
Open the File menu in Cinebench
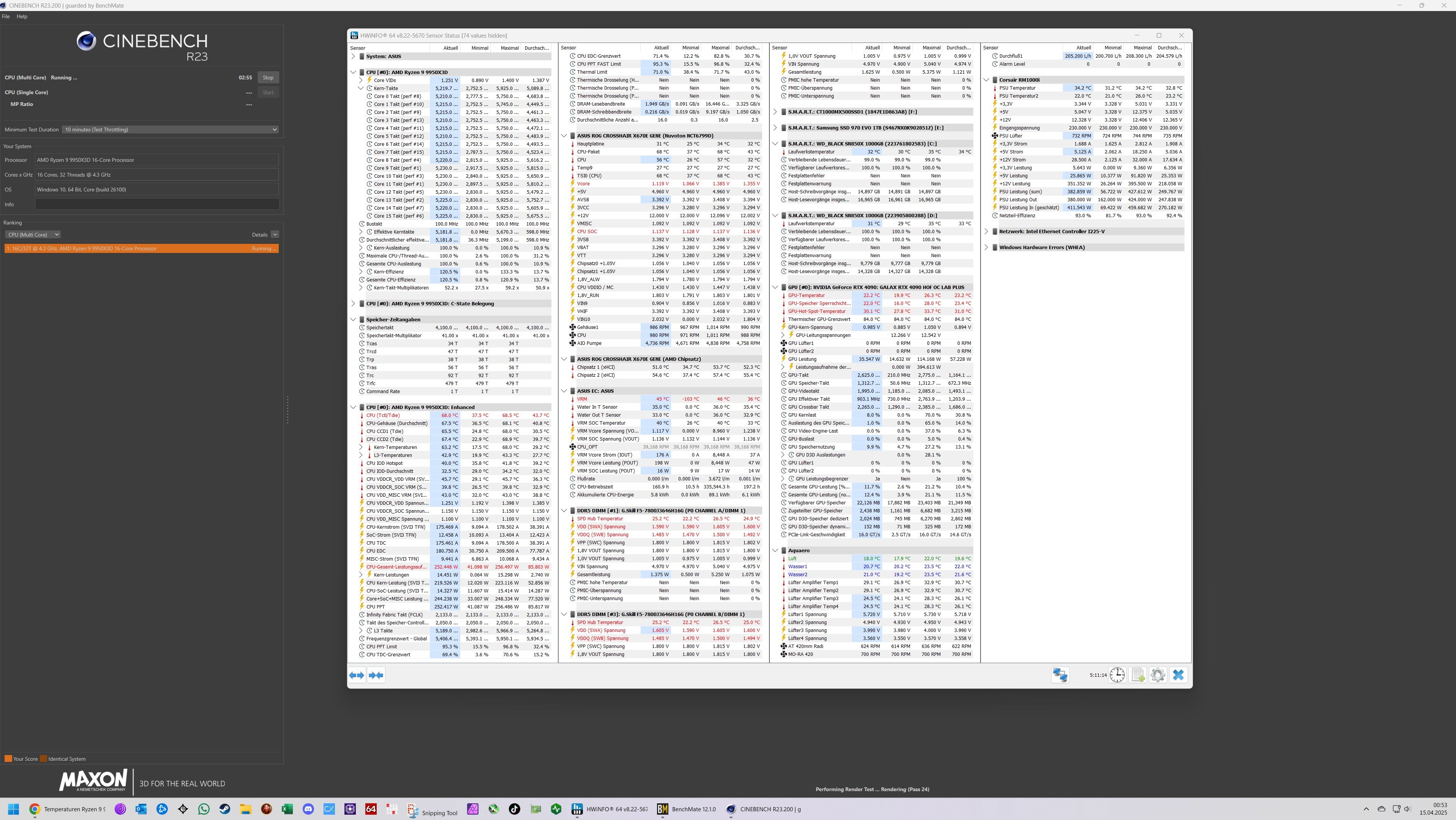[6, 16]
